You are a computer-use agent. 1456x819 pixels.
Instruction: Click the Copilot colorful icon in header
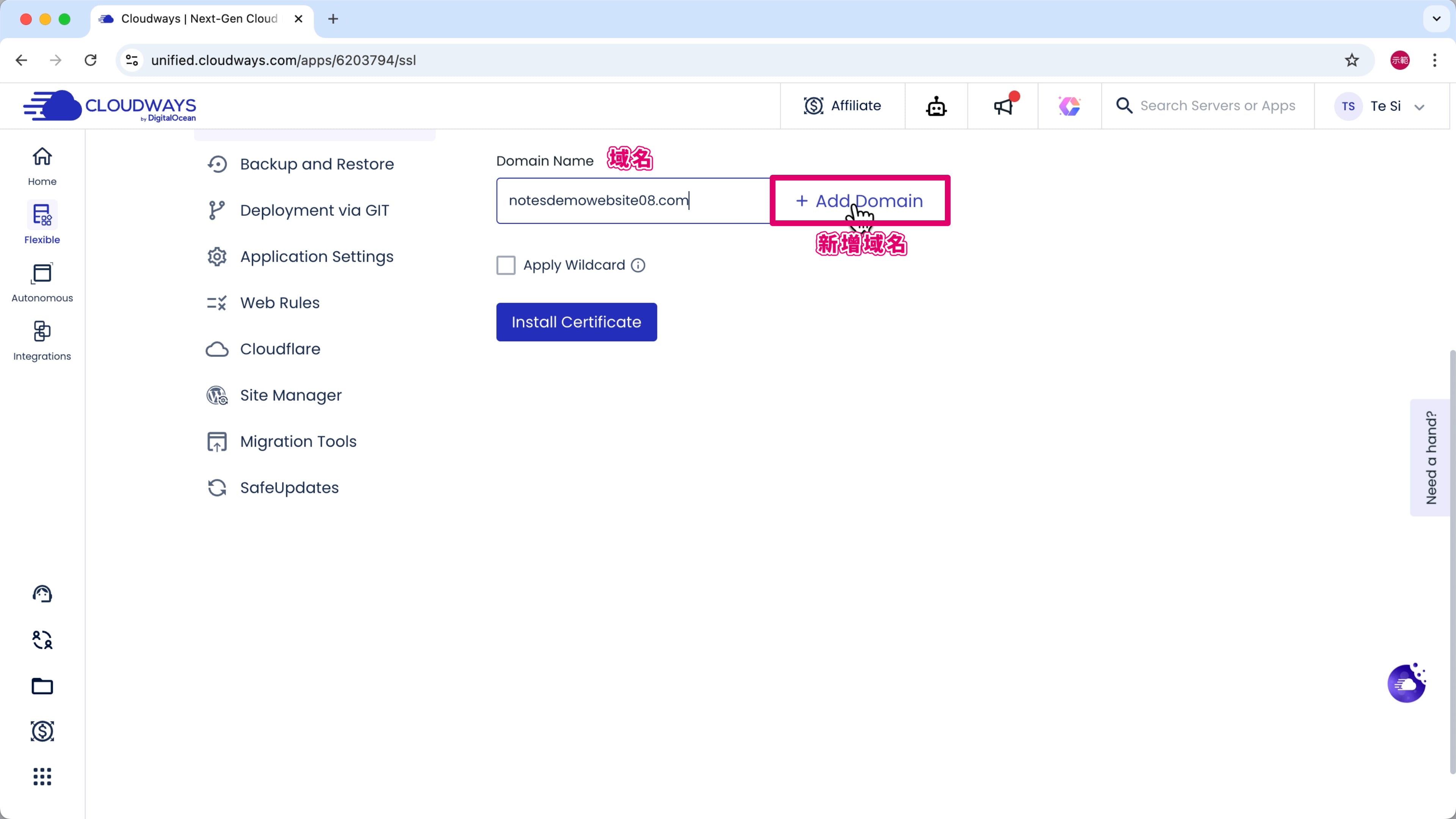tap(1069, 106)
